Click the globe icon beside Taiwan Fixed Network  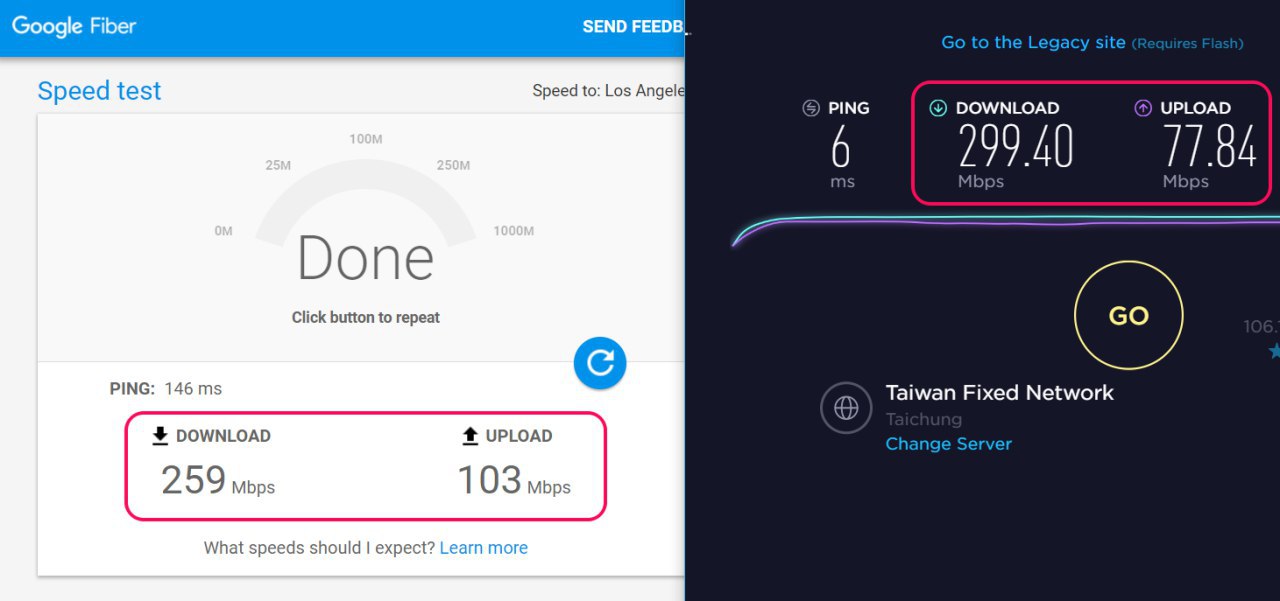pyautogui.click(x=847, y=407)
